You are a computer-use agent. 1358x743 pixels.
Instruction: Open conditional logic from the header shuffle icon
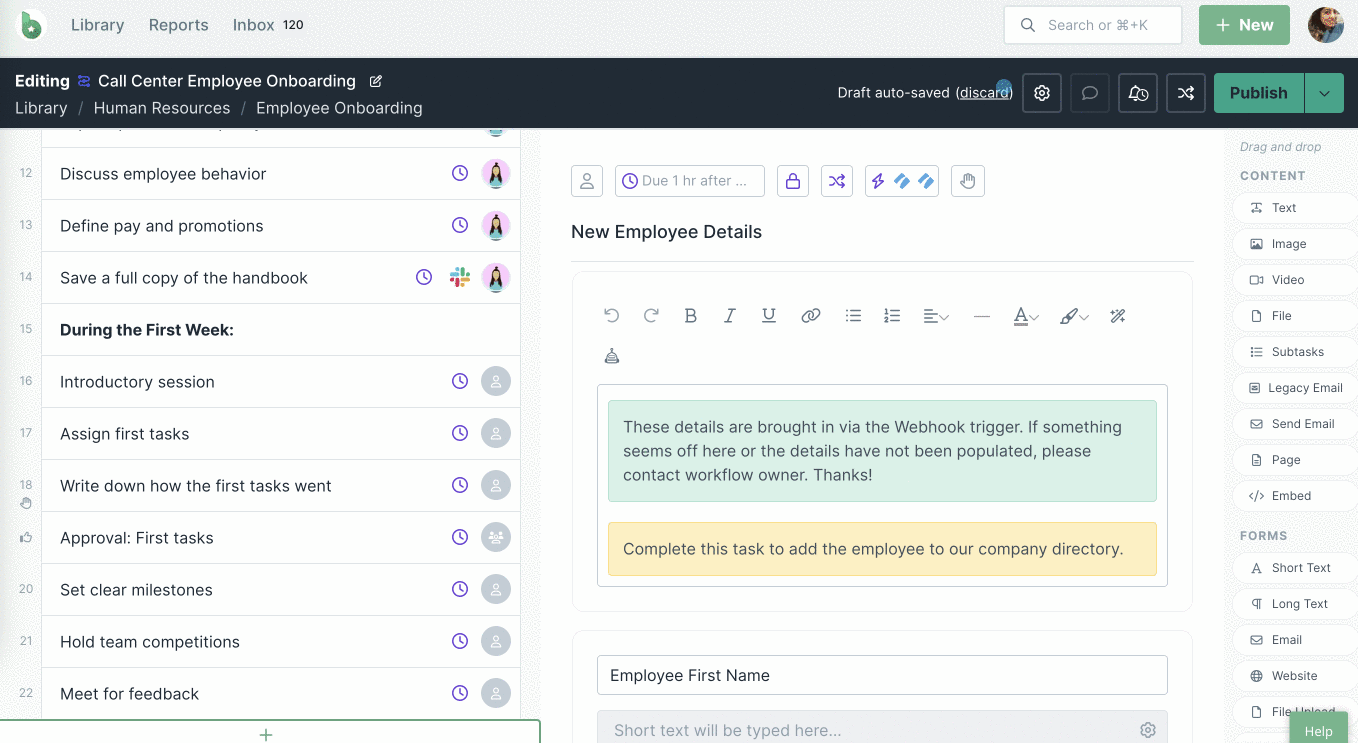pyautogui.click(x=1185, y=93)
